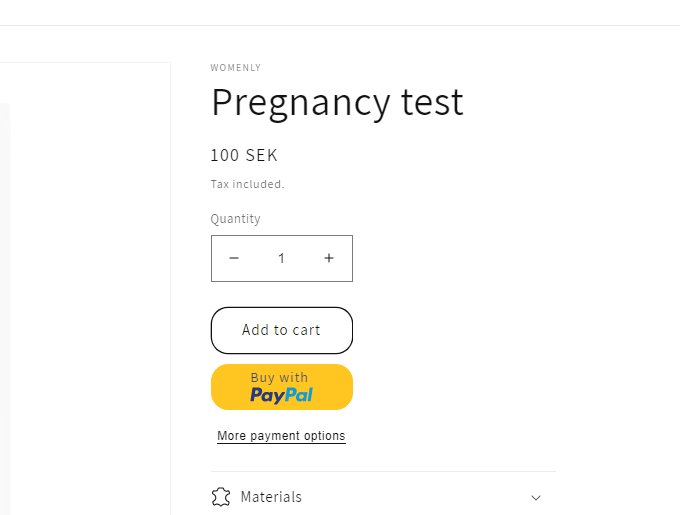This screenshot has height=515, width=680.
Task: Click the Materials leather icon
Action: [221, 497]
